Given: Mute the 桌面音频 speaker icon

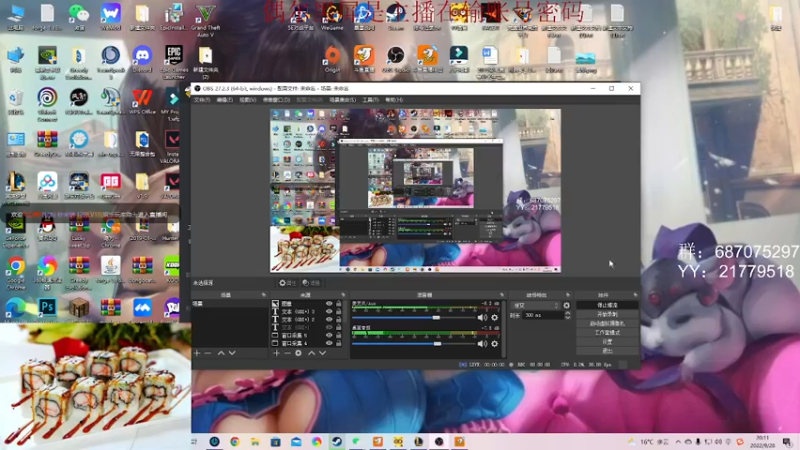Looking at the screenshot, I should [482, 344].
